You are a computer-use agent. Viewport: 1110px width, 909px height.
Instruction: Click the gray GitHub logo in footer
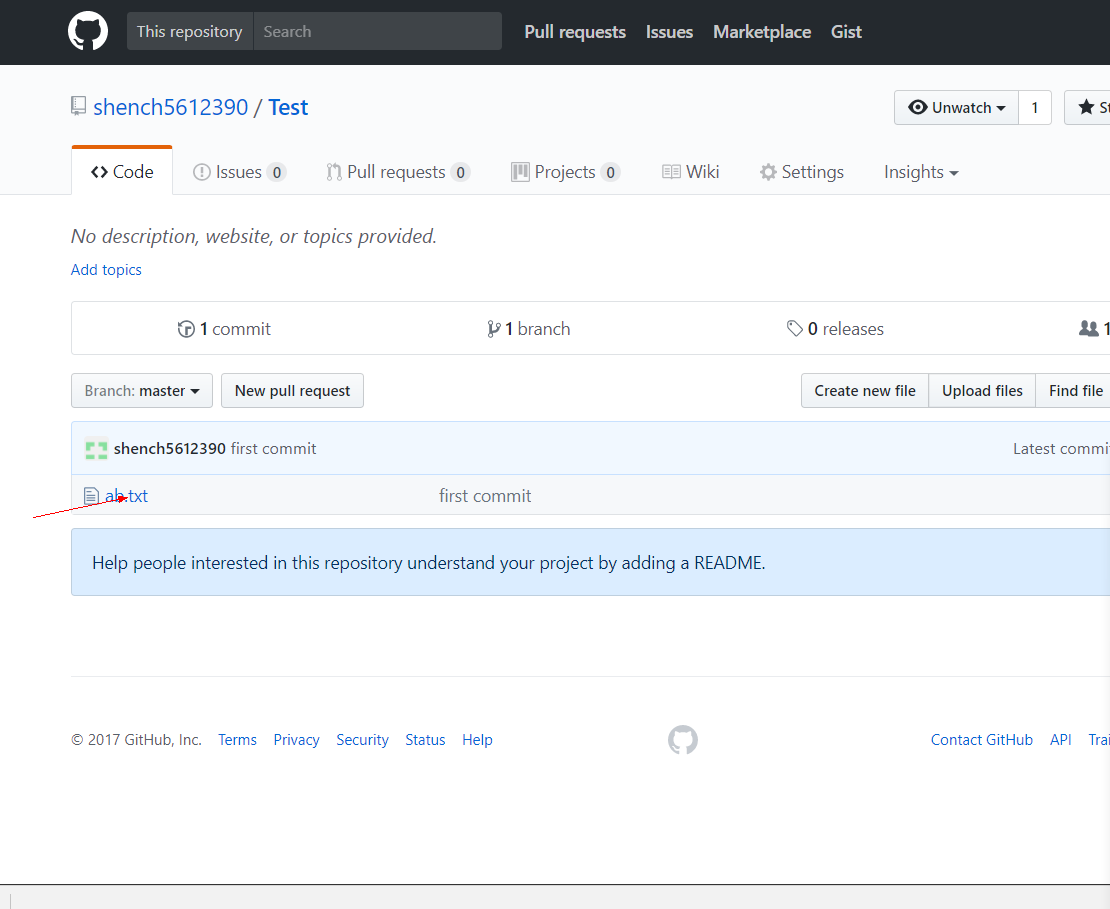coord(682,740)
